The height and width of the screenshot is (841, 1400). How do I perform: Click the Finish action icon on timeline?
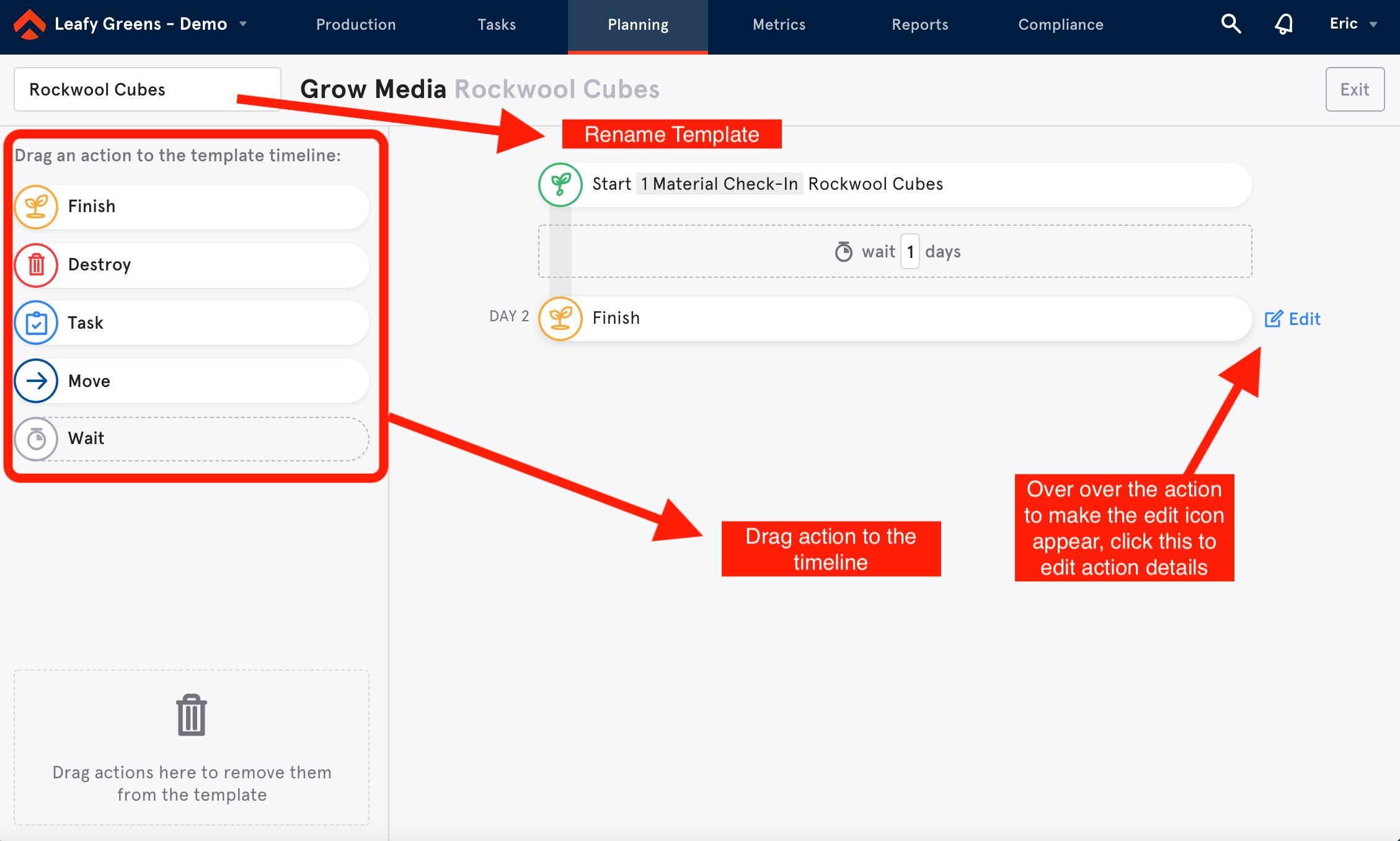coord(561,318)
